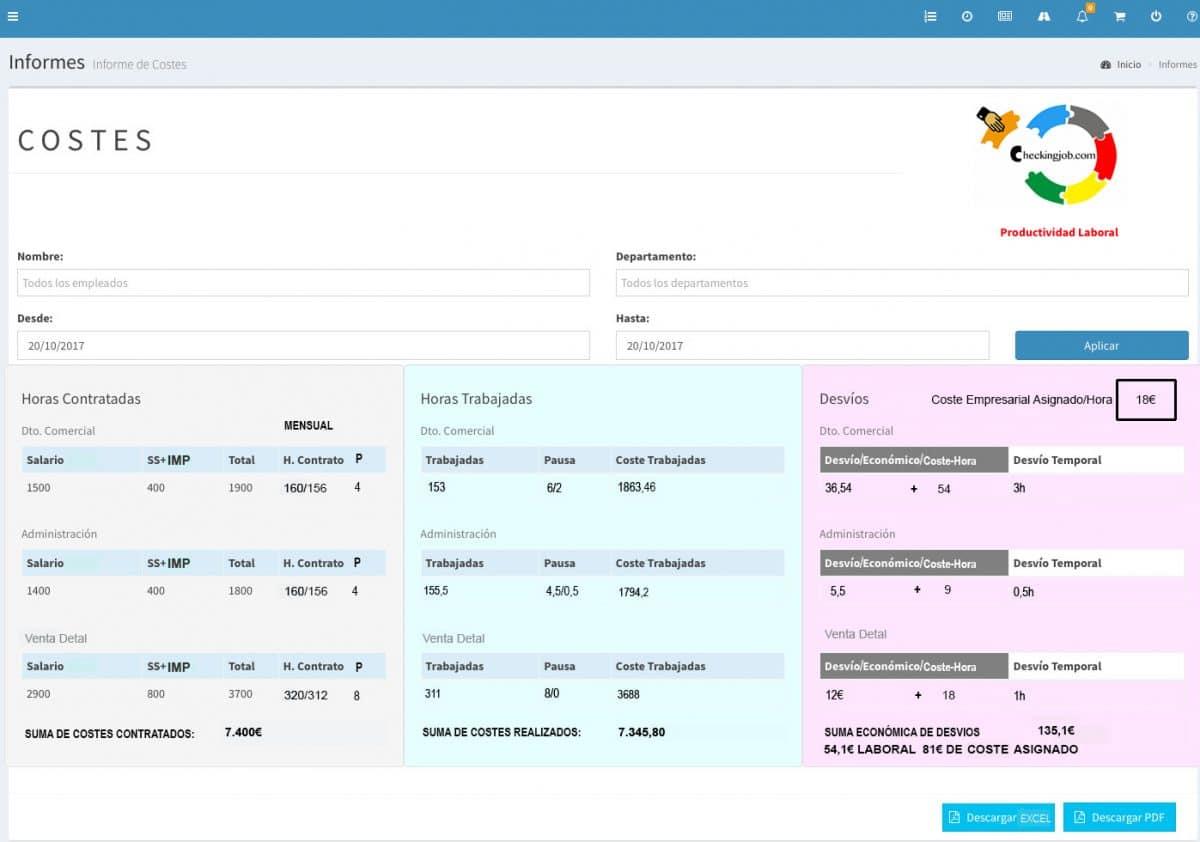Click the clock icon in top bar
Viewport: 1200px width, 842px height.
pyautogui.click(x=967, y=17)
